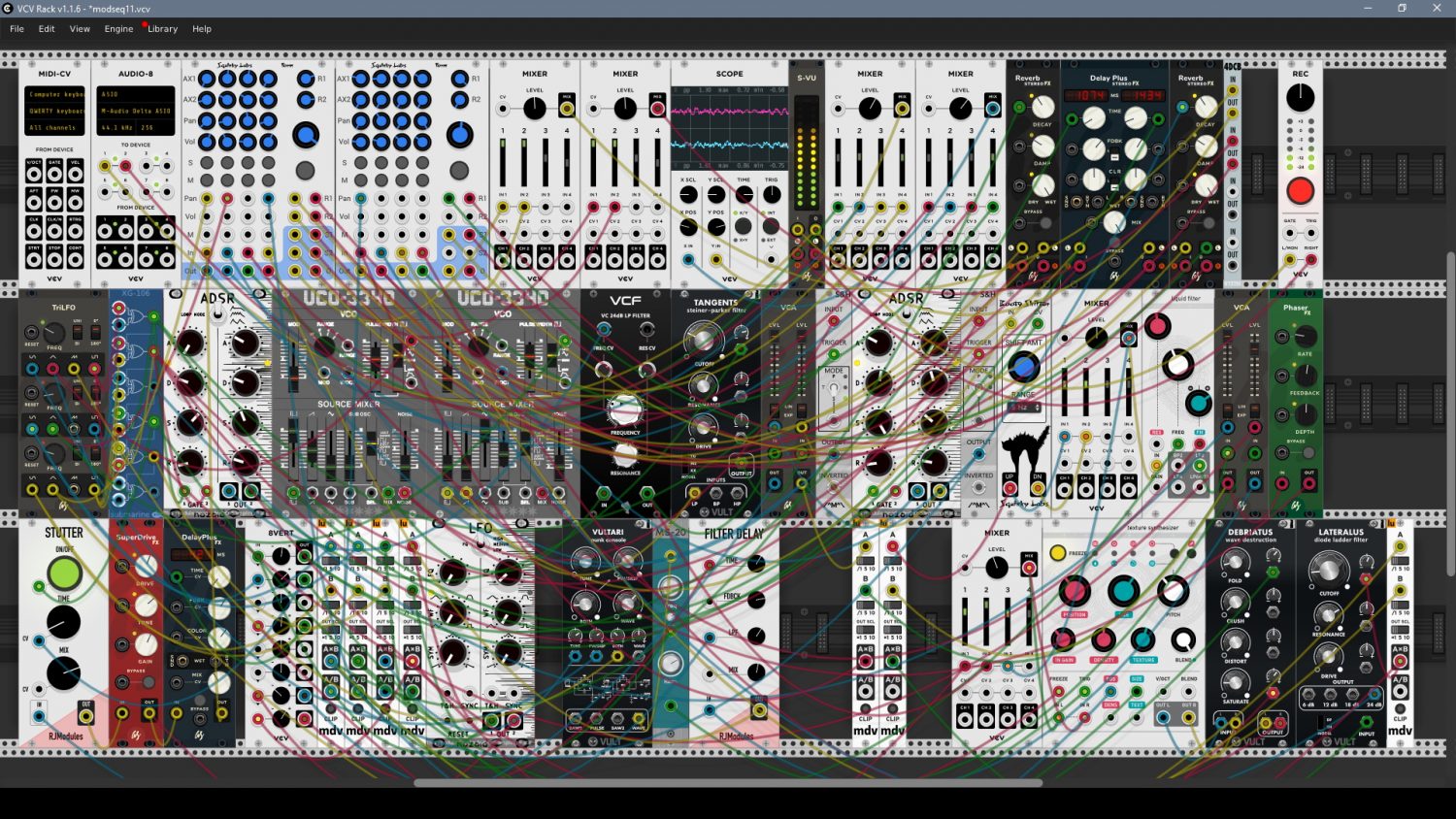This screenshot has height=819, width=1456.
Task: Open AUDIO-8 driver dropdown showing ASIO
Action: (136, 94)
